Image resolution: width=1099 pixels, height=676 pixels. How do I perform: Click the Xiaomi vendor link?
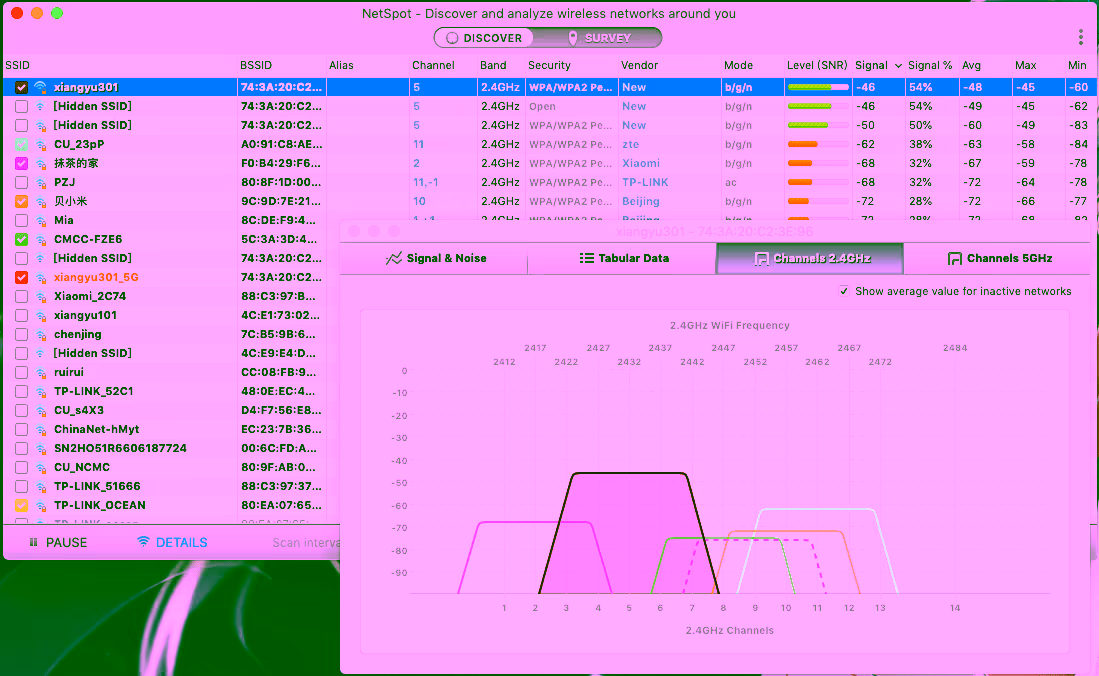pyautogui.click(x=641, y=163)
